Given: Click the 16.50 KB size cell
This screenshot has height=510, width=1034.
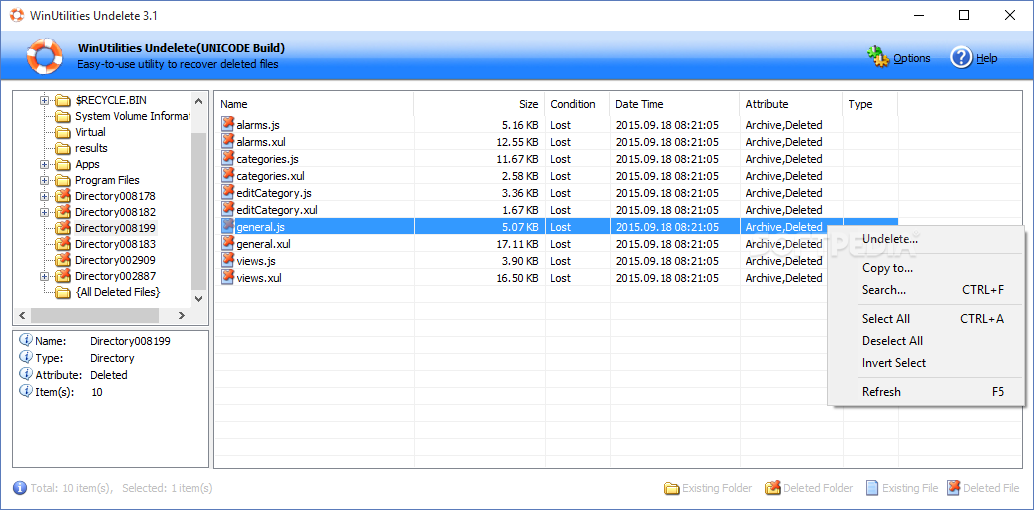Looking at the screenshot, I should pos(517,278).
